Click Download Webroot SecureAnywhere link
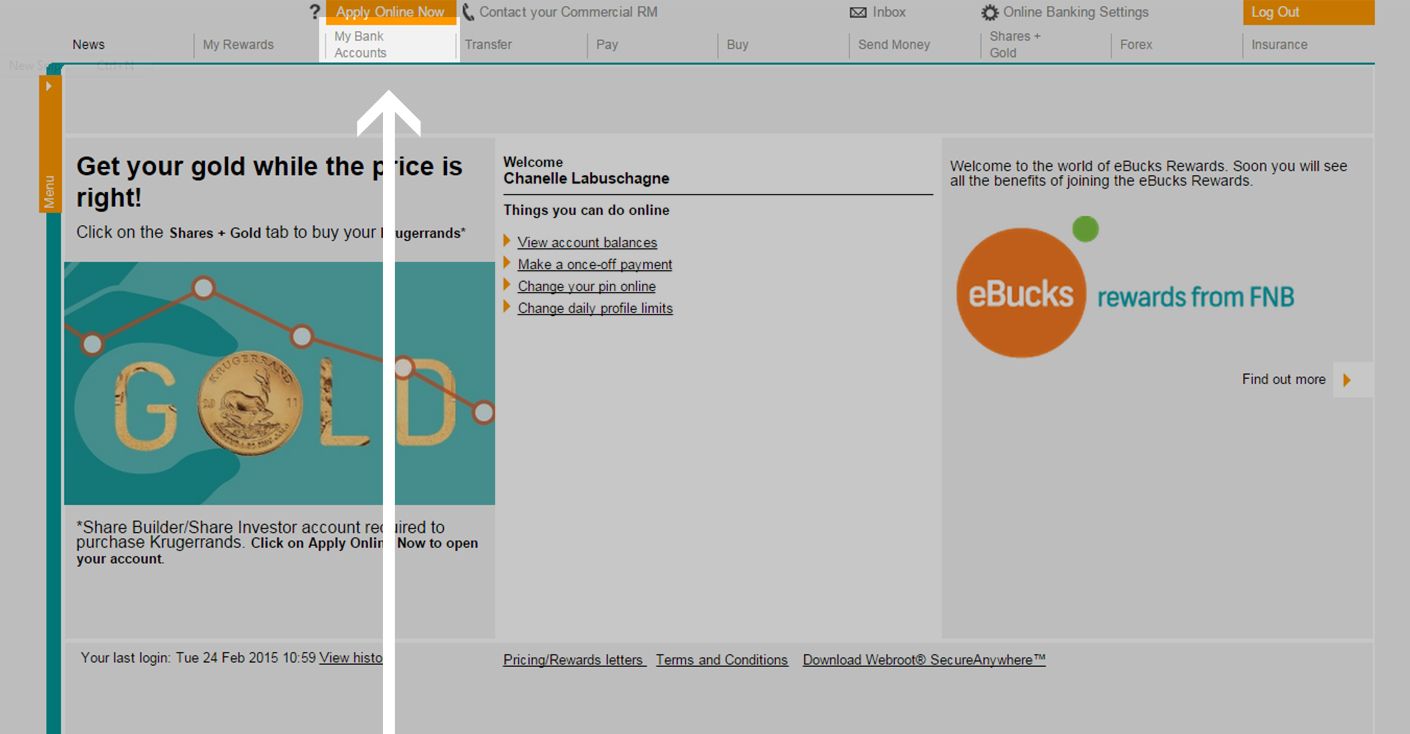The width and height of the screenshot is (1410, 734). [923, 660]
